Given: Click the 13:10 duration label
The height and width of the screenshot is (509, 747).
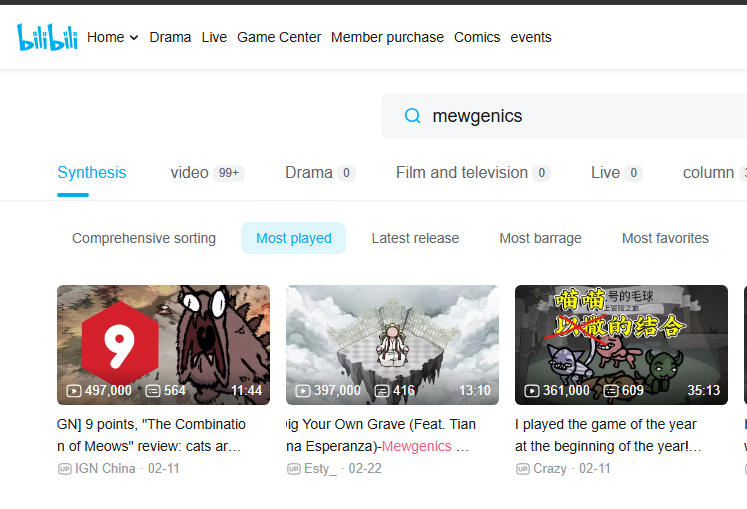Looking at the screenshot, I should 474,391.
